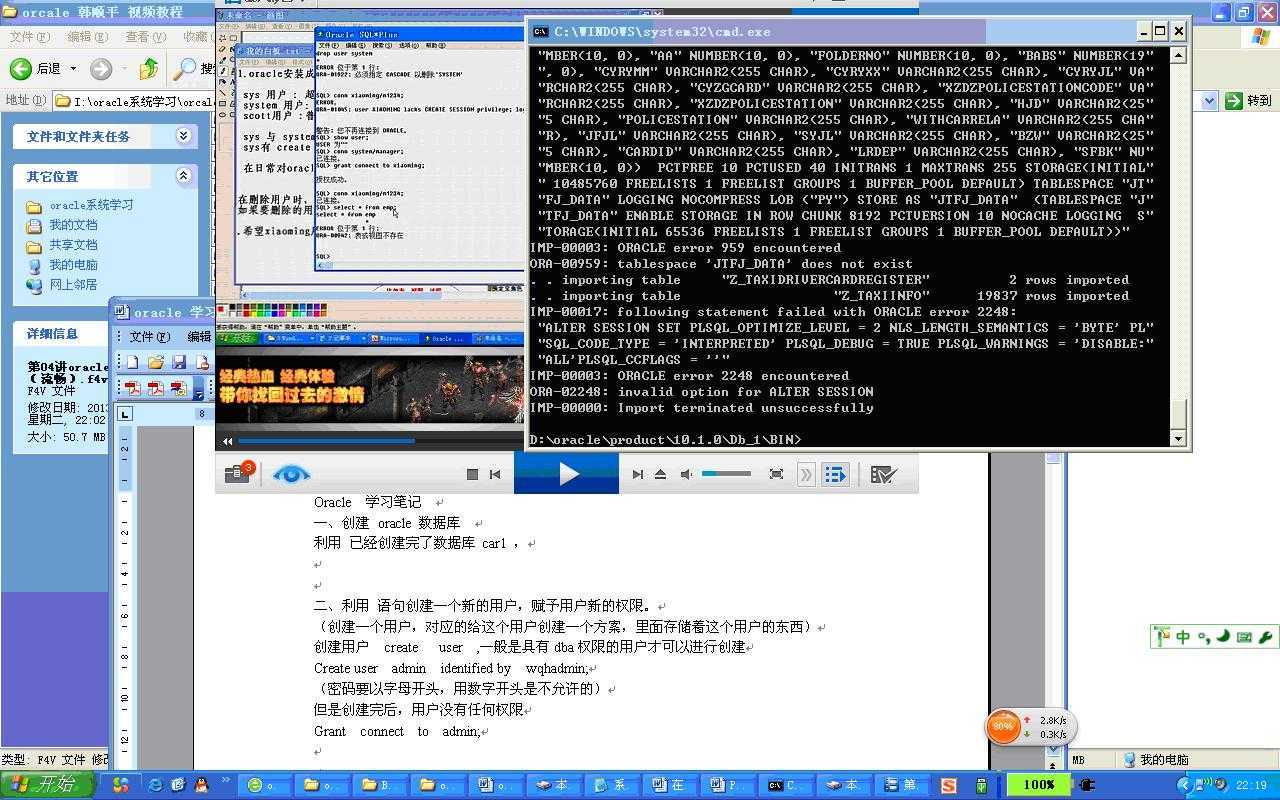Image resolution: width=1280 pixels, height=800 pixels.
Task: Switch to the Word taskbar button 在
Action: 671,785
